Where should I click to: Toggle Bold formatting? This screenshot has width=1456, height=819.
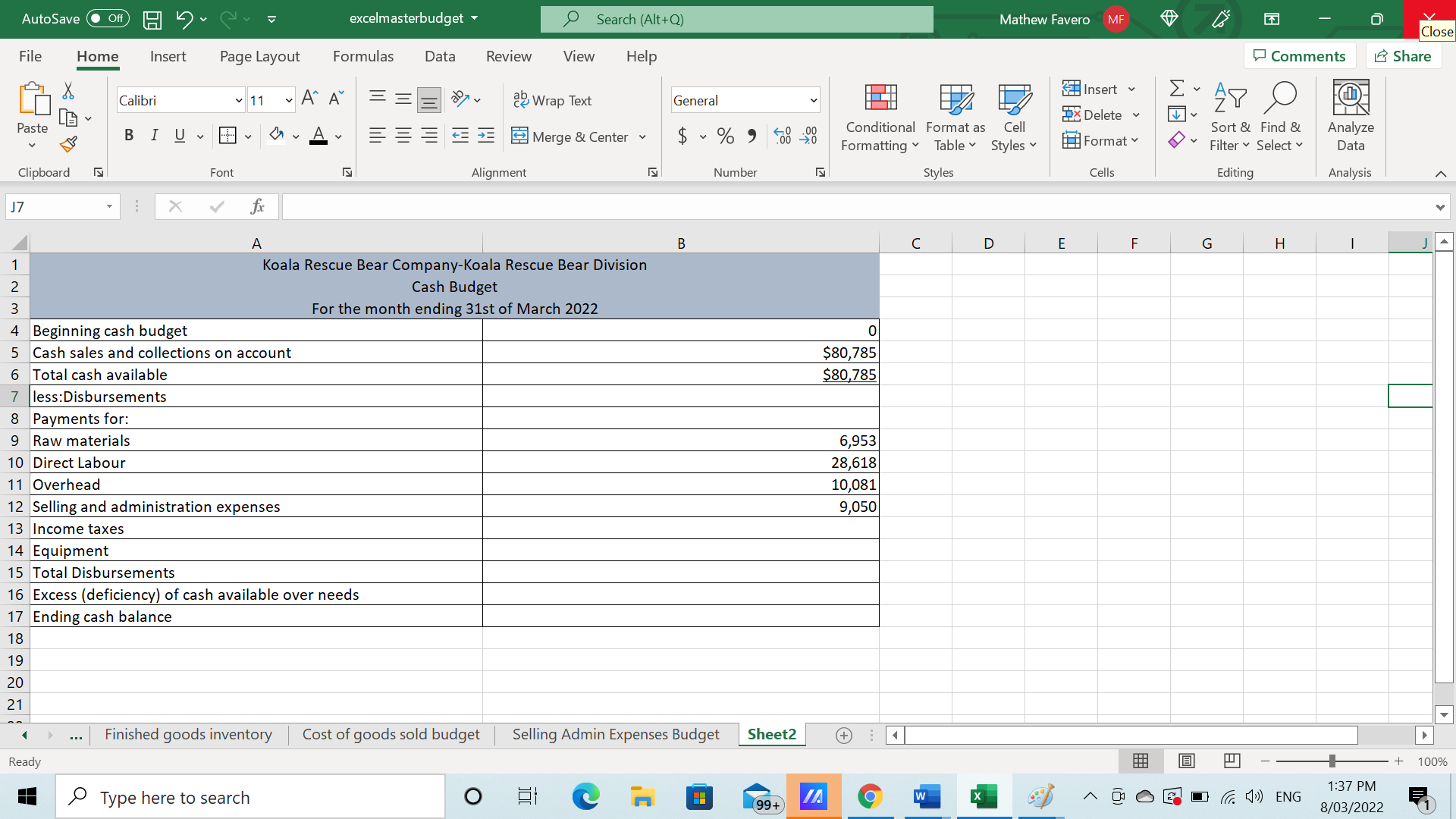(129, 136)
